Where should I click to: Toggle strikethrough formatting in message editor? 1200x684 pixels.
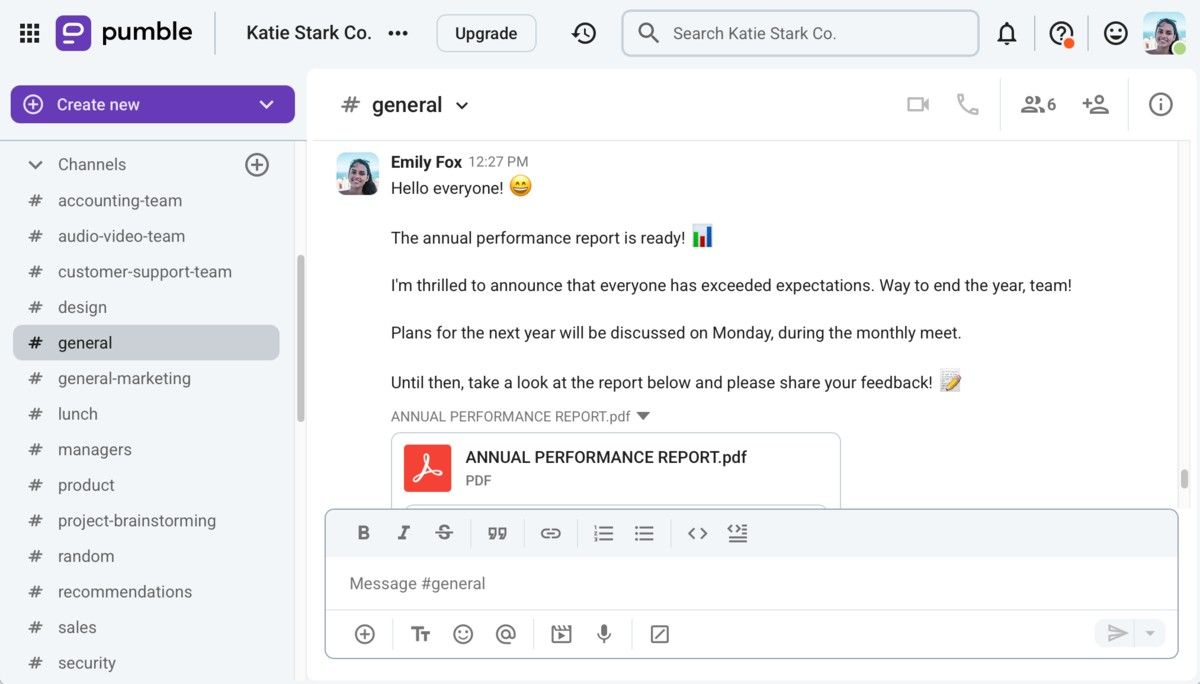[x=444, y=533]
